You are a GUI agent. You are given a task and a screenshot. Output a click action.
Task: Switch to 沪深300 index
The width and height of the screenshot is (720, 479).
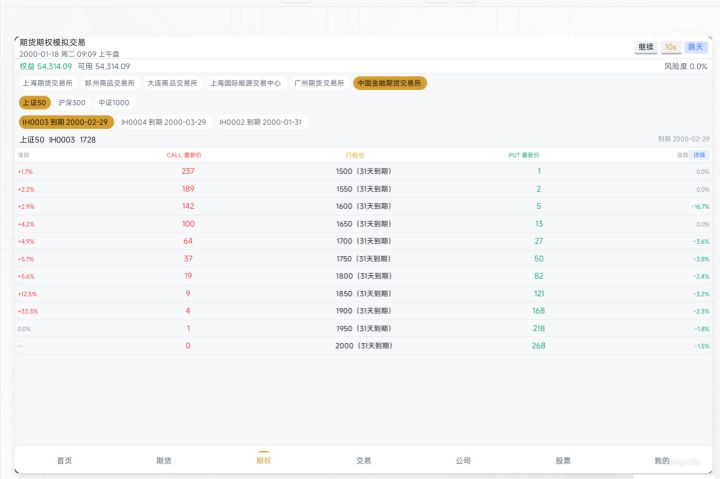click(x=72, y=102)
